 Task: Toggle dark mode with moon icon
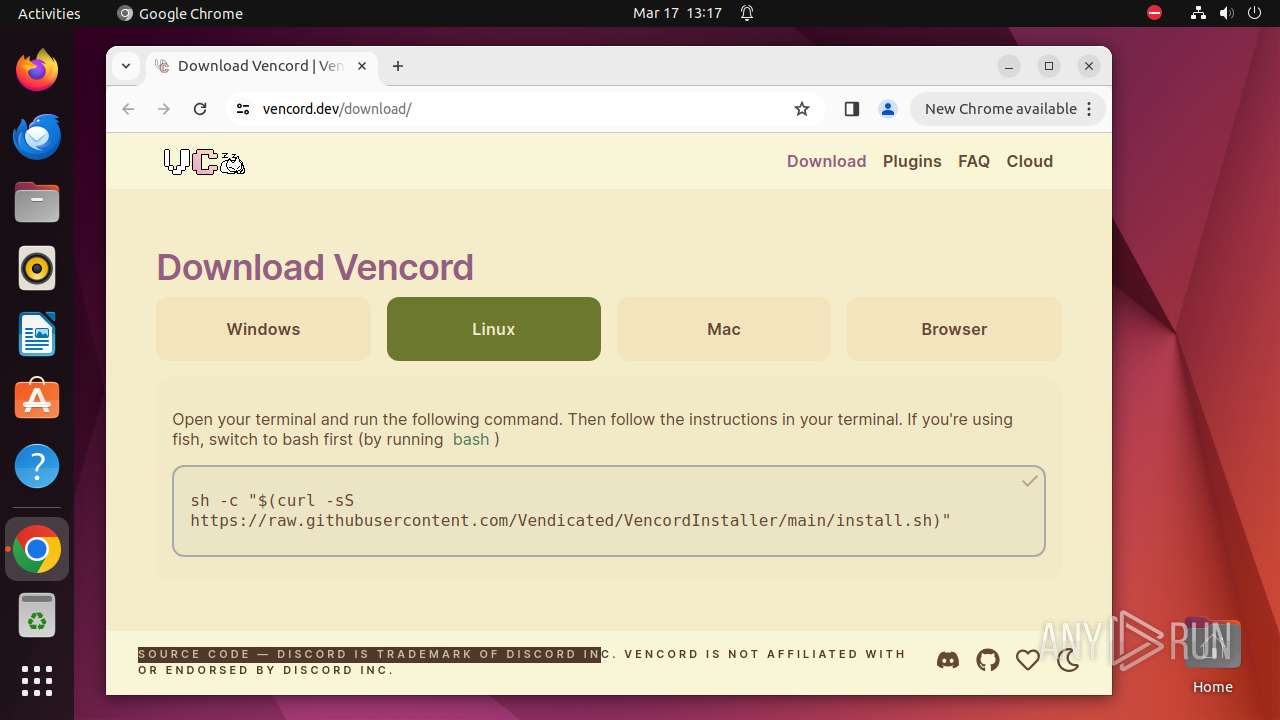point(1068,660)
